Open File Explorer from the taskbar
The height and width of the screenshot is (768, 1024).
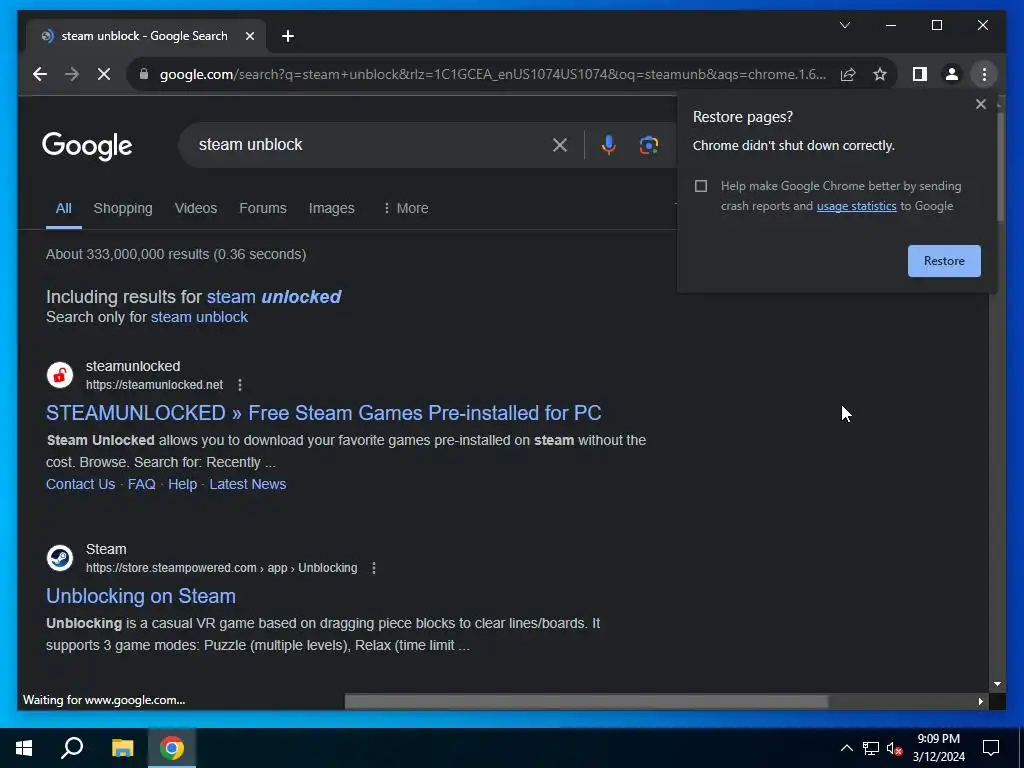tap(122, 748)
